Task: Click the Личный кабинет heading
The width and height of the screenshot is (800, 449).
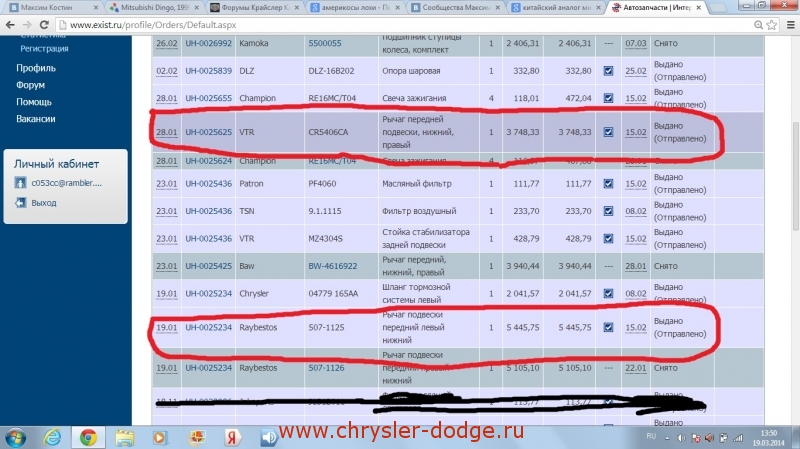Action: point(56,164)
